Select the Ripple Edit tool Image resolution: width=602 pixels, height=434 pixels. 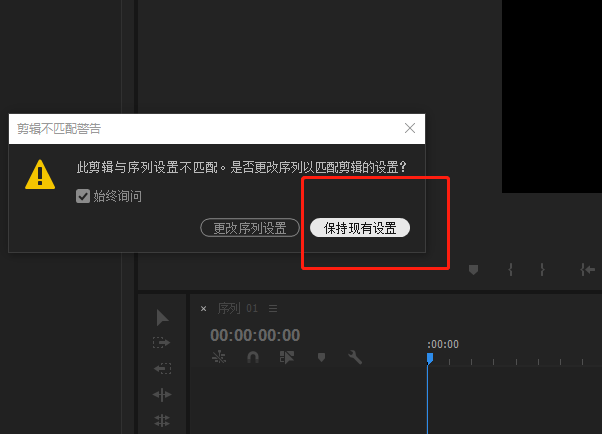coord(162,394)
